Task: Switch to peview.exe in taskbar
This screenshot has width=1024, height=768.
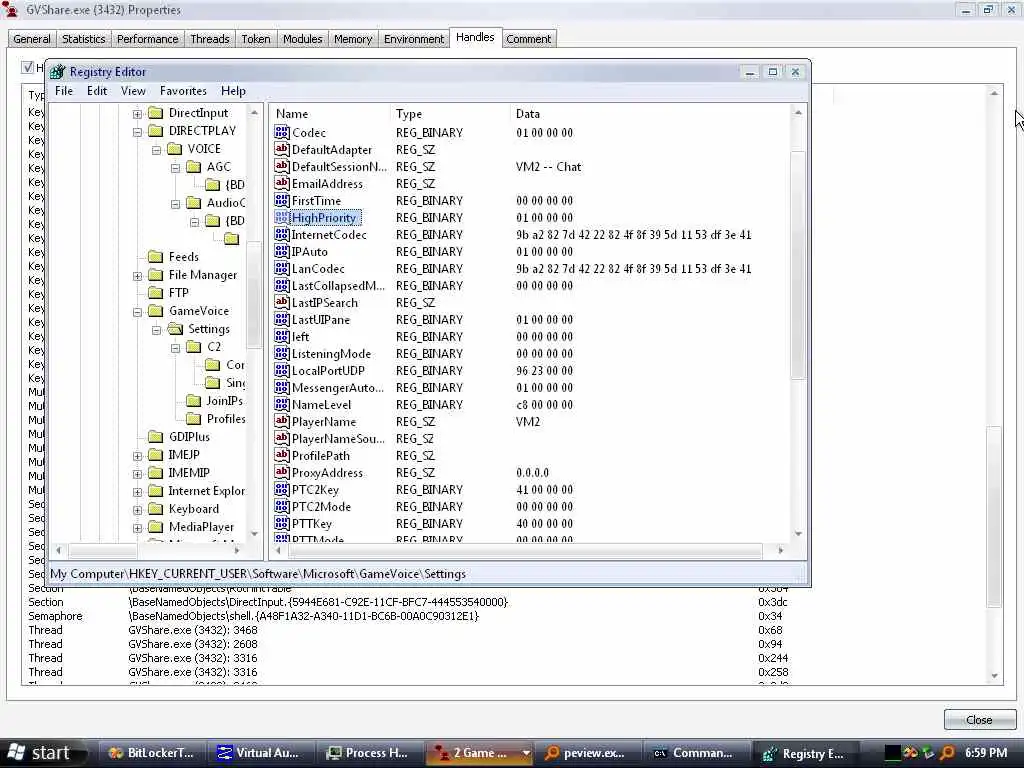Action: click(x=588, y=753)
